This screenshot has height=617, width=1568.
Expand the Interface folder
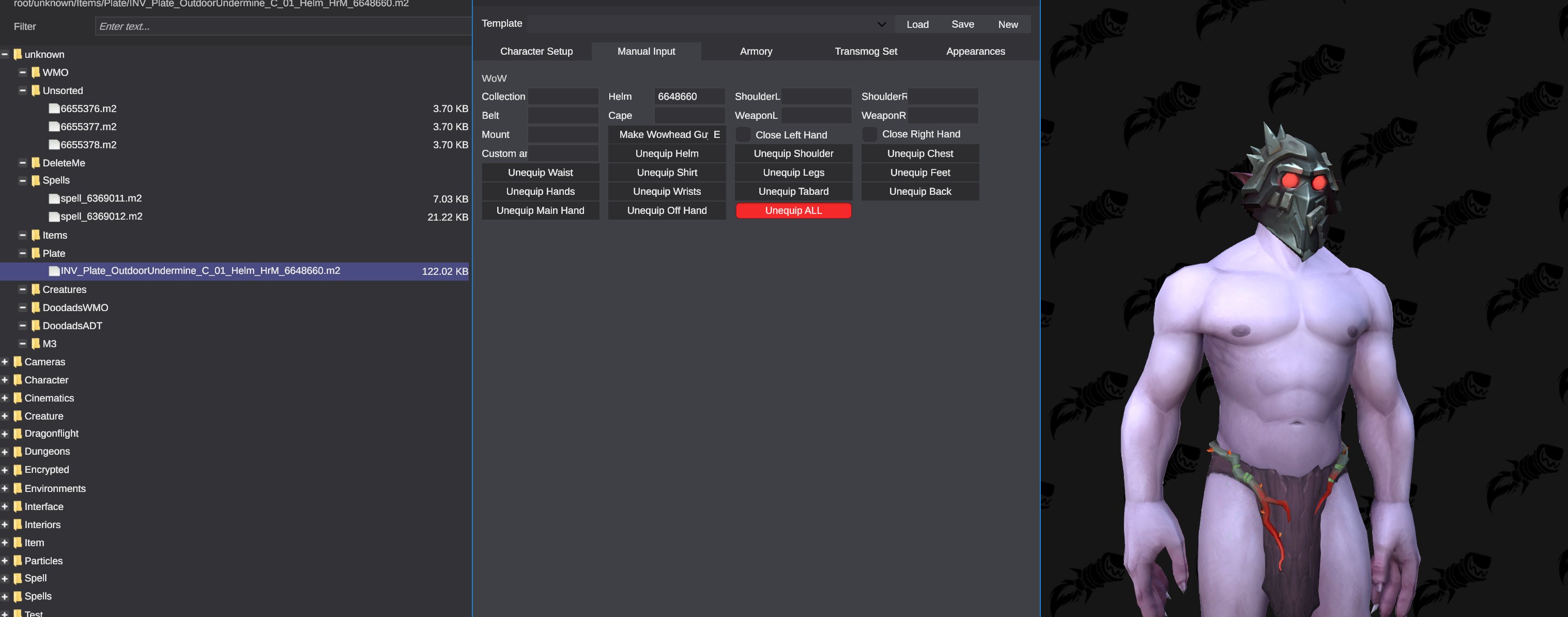coord(4,507)
